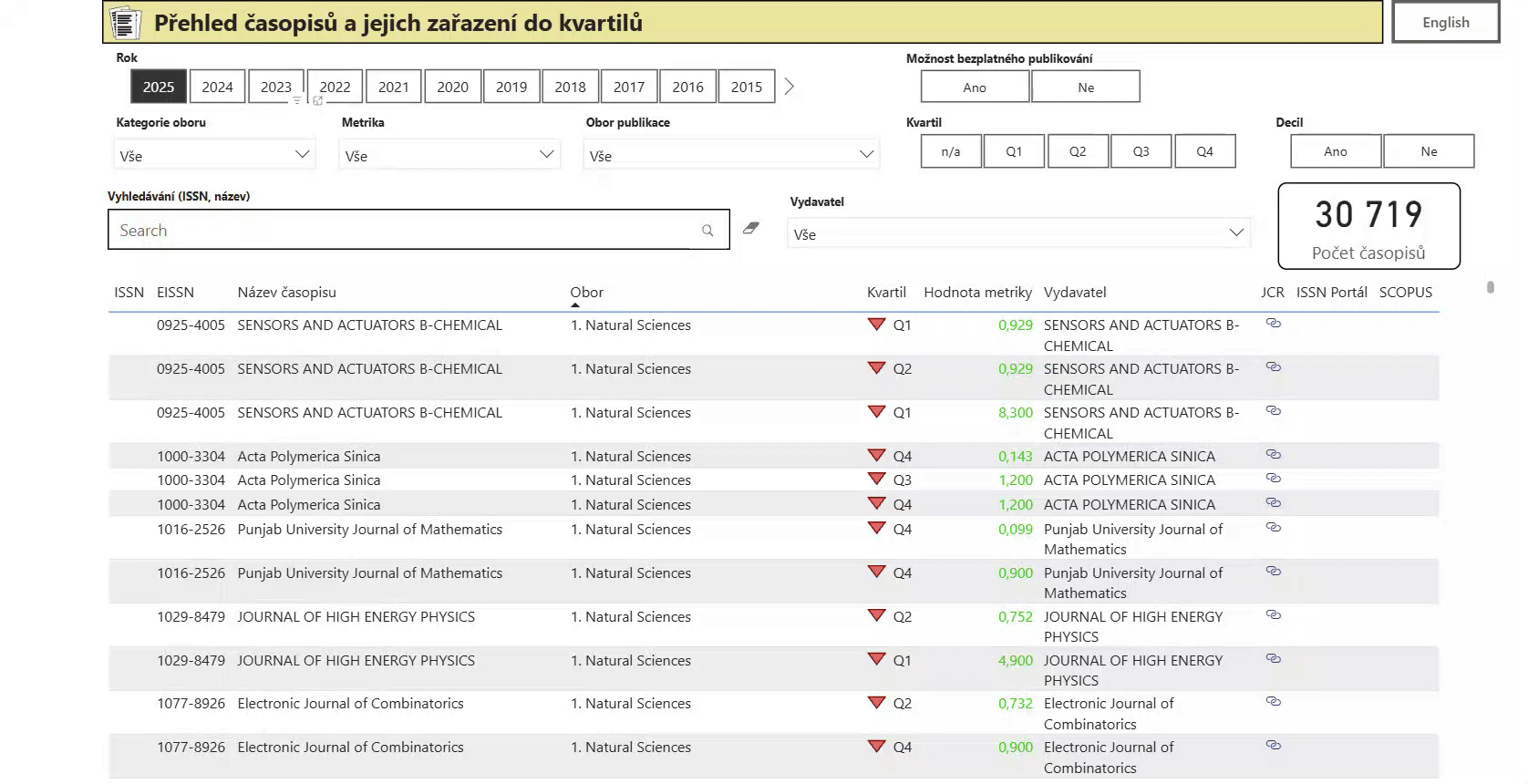
Task: Click the table's vertical scrollbar thumb
Action: click(x=1491, y=287)
